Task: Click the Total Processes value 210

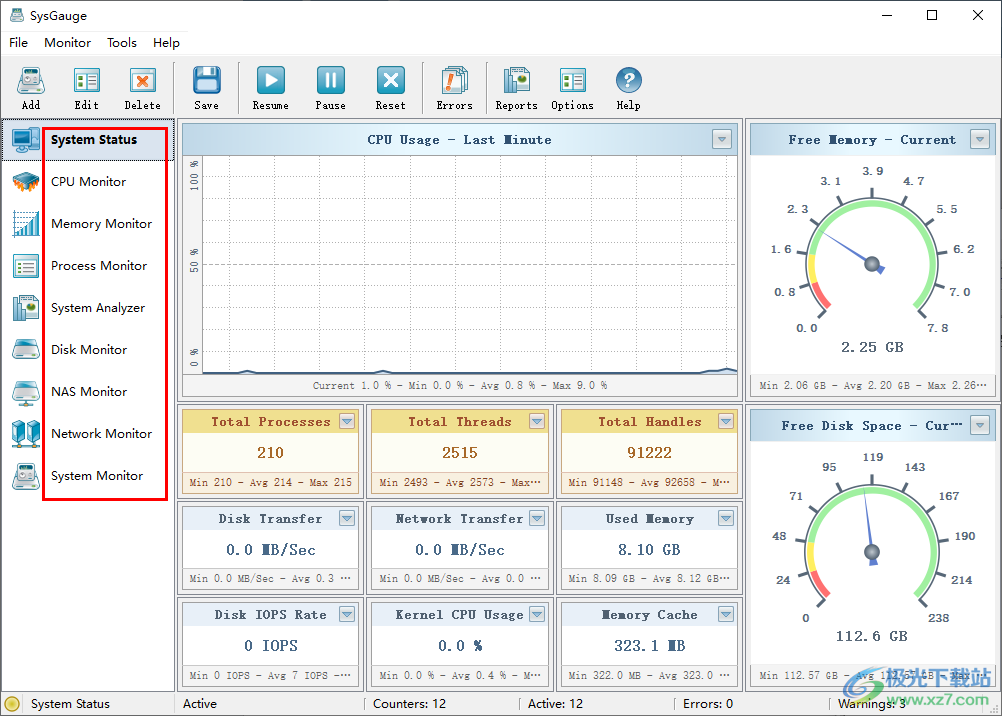Action: click(270, 453)
